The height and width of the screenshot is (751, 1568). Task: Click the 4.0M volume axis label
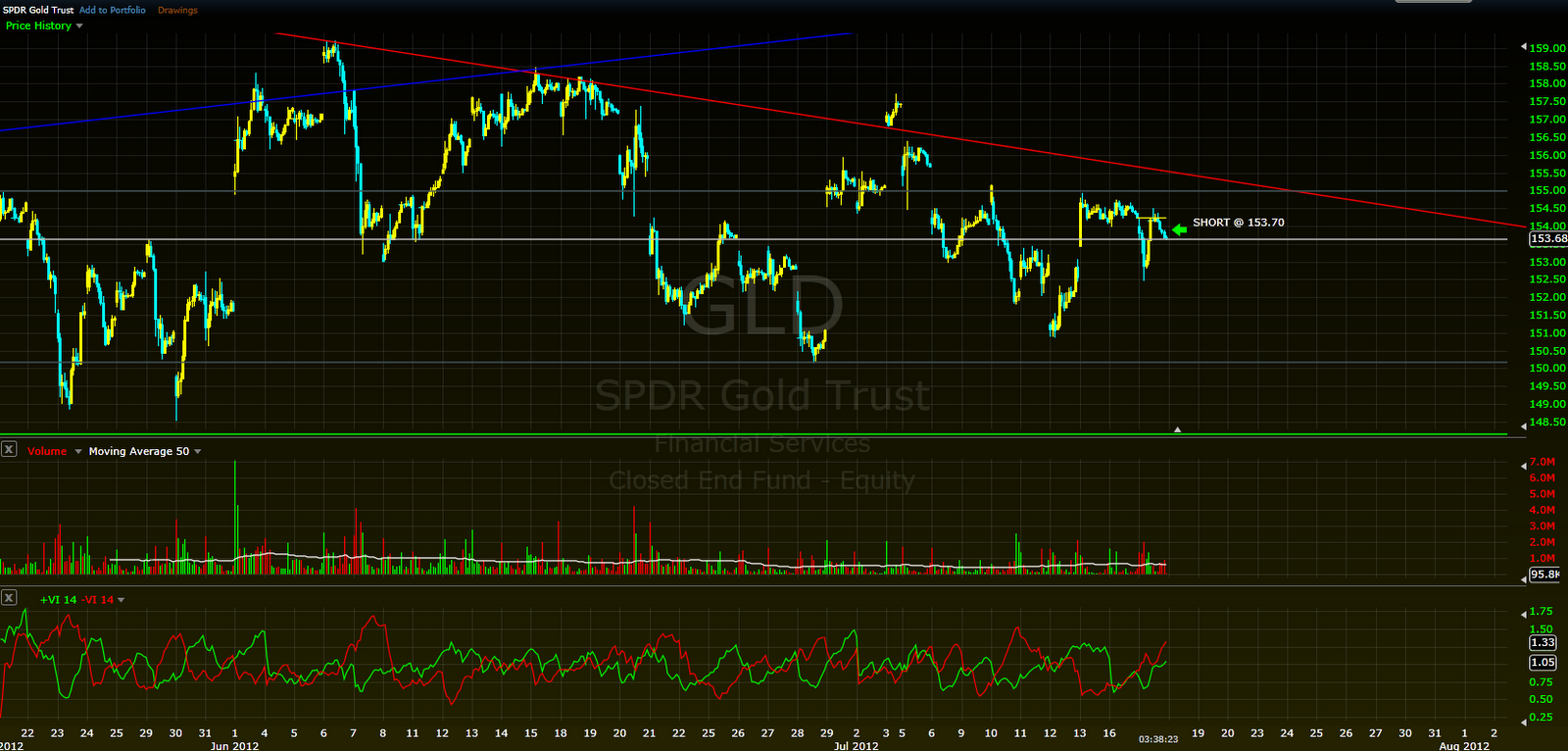[1543, 510]
